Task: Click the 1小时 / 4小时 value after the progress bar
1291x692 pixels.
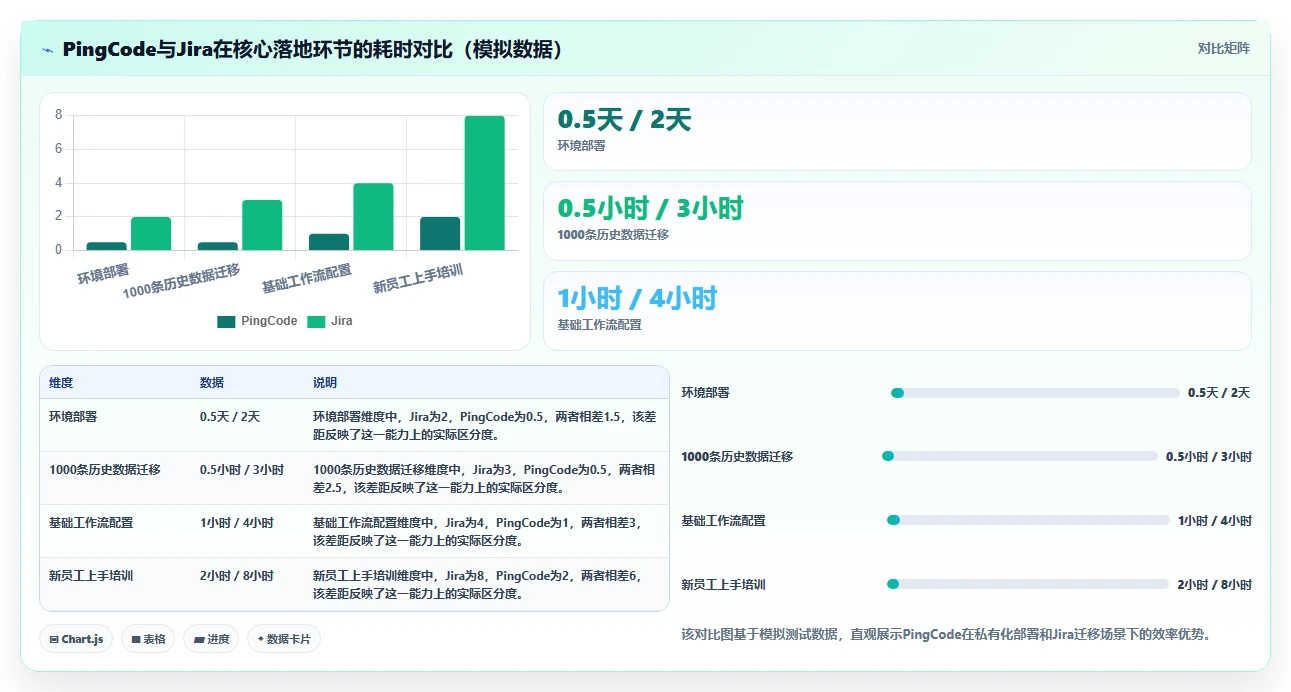Action: click(x=1215, y=521)
